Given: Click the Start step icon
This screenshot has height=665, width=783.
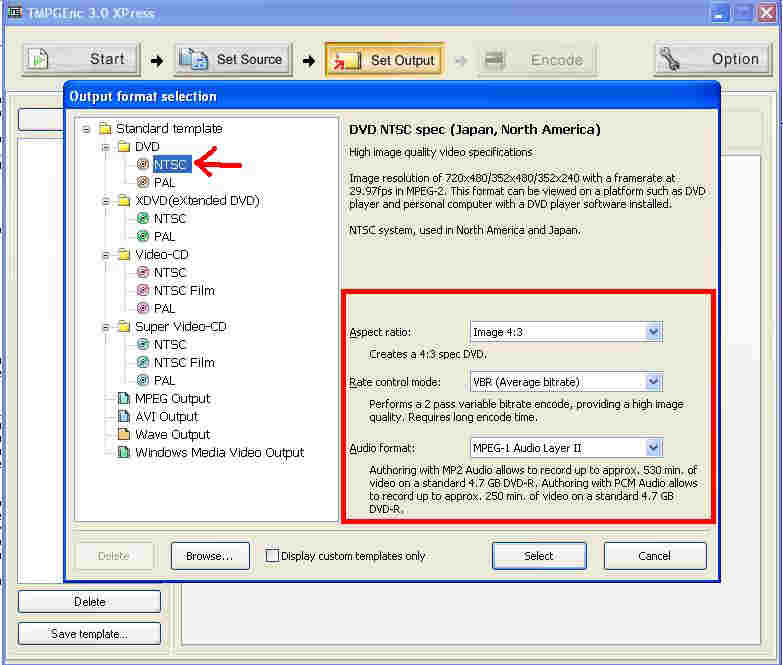Looking at the screenshot, I should coord(38,59).
